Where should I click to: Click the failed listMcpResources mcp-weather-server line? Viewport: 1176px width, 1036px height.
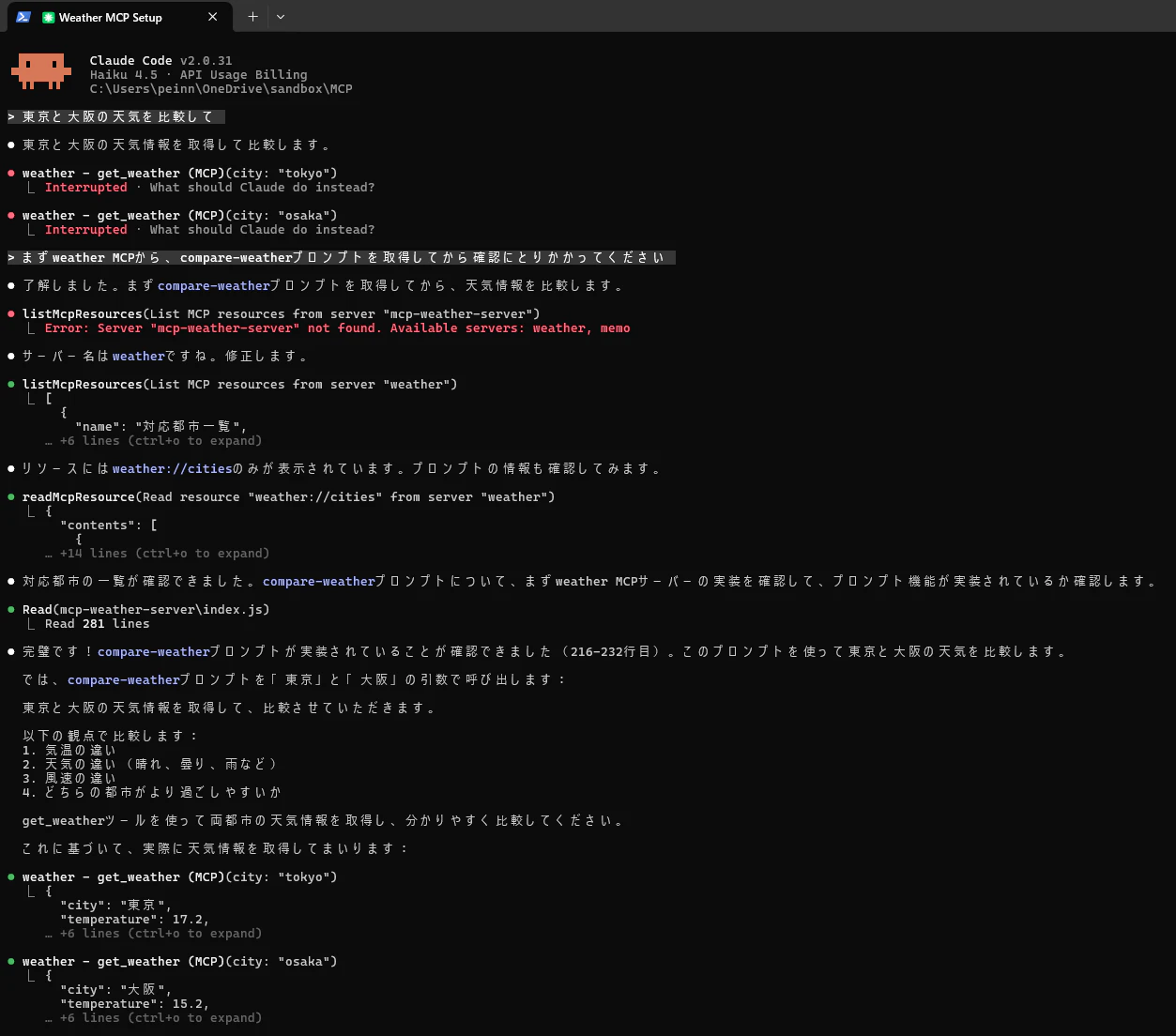pos(281,314)
